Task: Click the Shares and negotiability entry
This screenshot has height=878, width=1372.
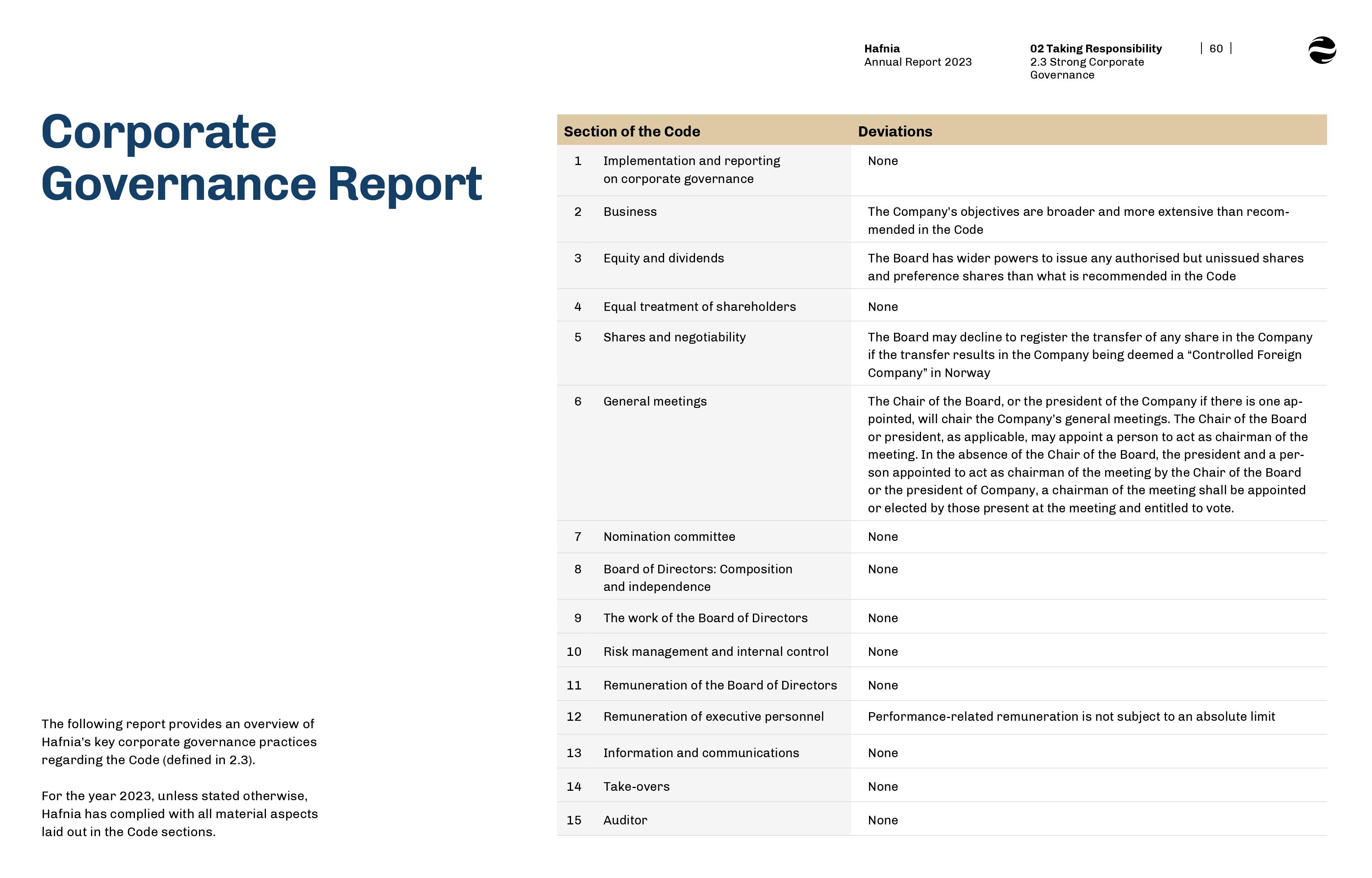Action: pyautogui.click(x=674, y=337)
